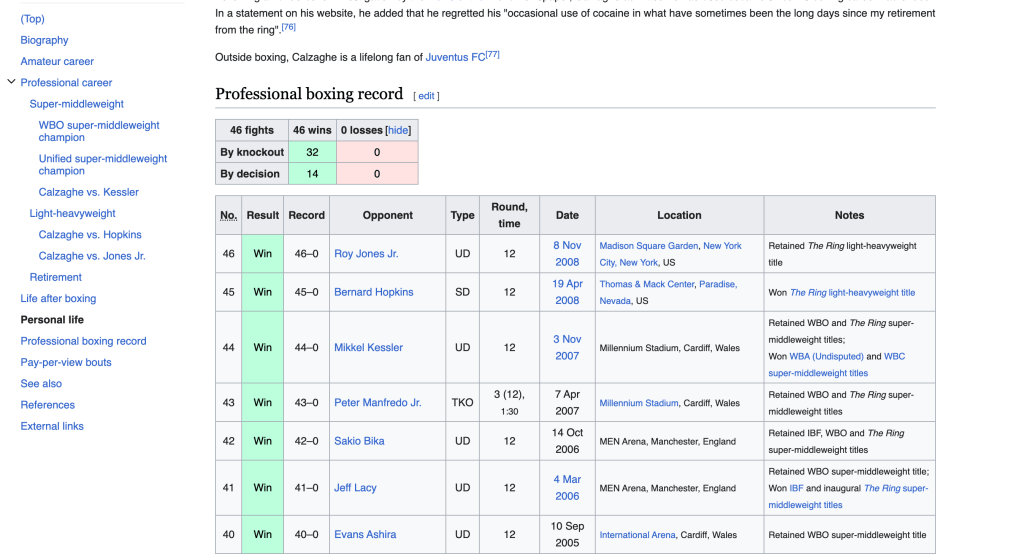Viewport: 1024px width, 554px height.
Task: Open International Arena link
Action: click(637, 535)
